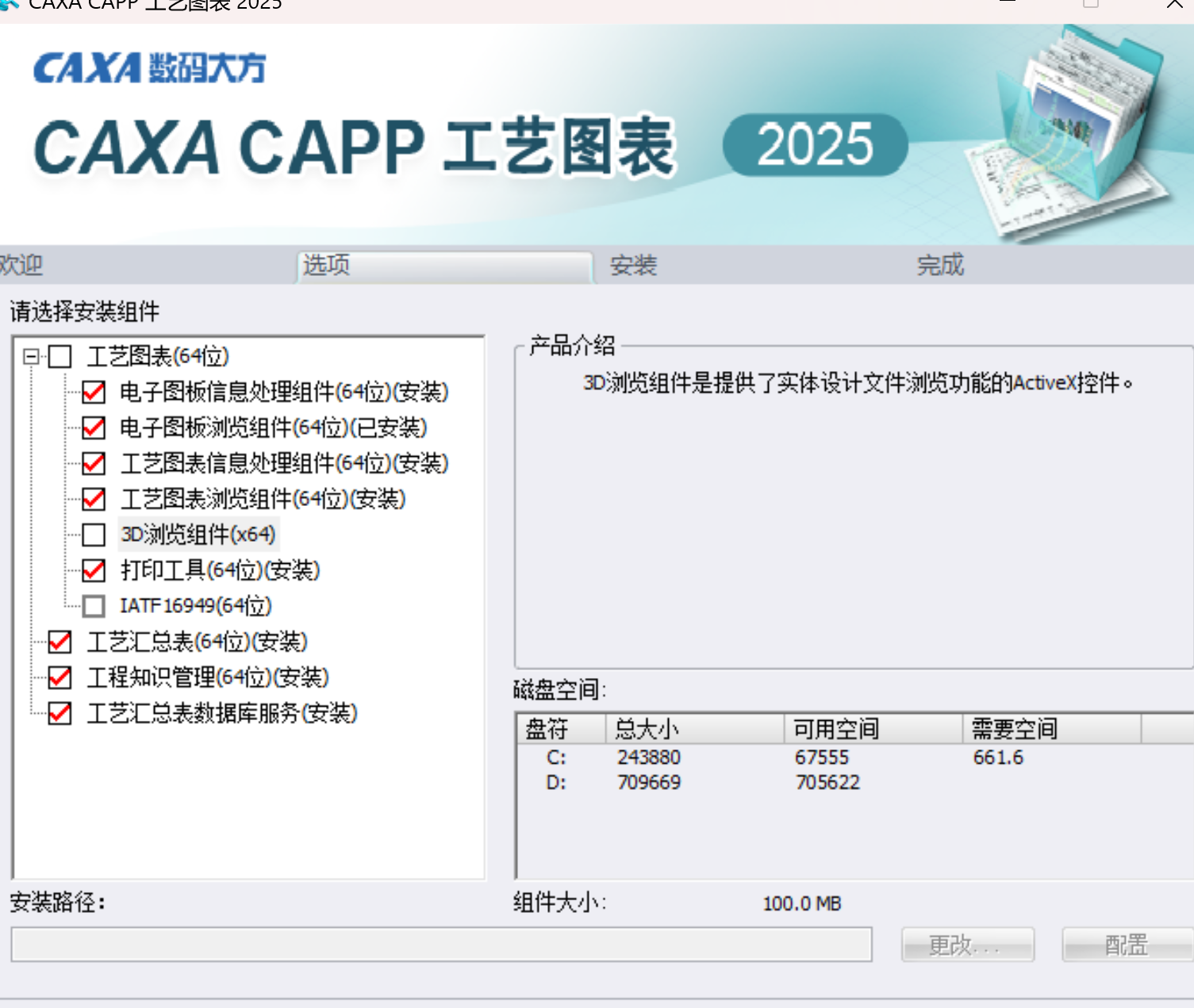Screen dimensions: 1194x1008
Task: Click the 安装路径 input field
Action: tap(441, 945)
